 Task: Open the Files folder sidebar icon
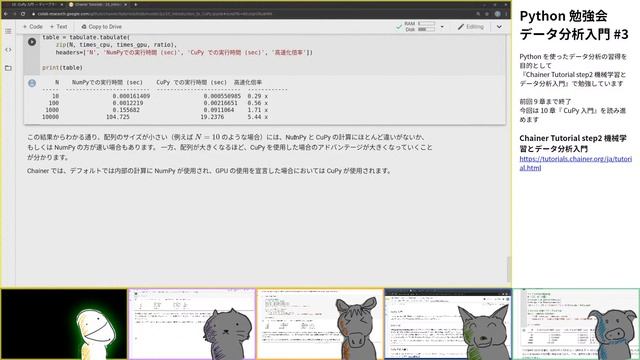(x=8, y=68)
